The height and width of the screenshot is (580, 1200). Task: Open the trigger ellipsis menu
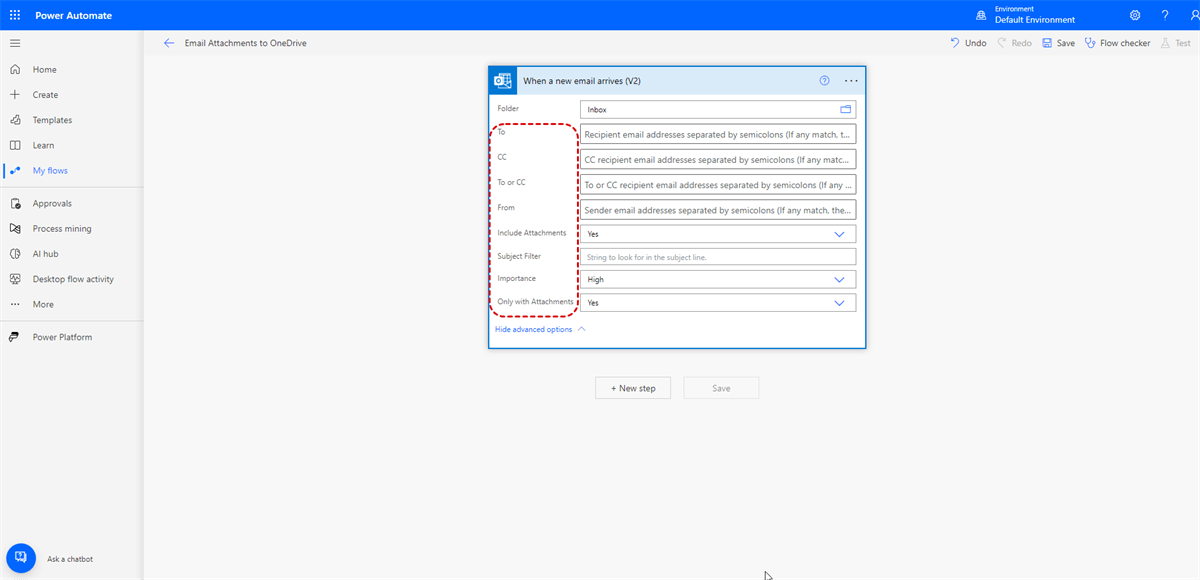851,81
